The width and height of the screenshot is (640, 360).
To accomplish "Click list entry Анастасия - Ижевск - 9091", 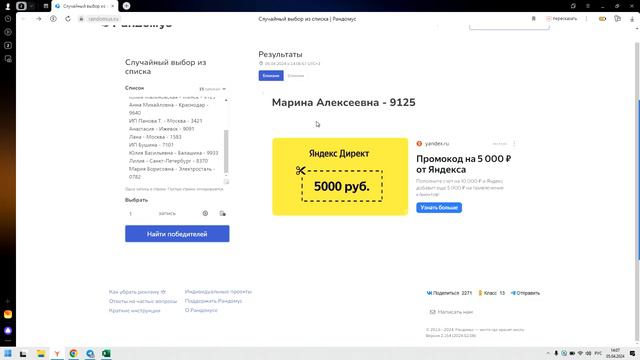I will point(162,129).
